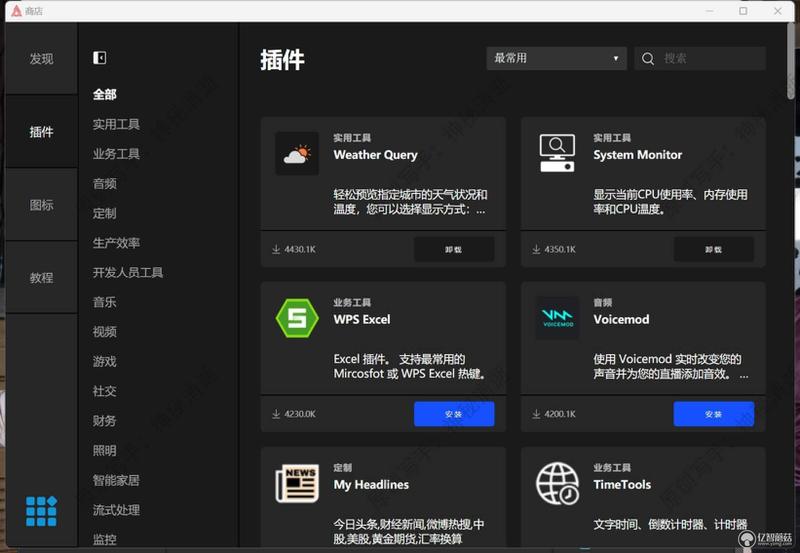Screen dimensions: 800x553
Task: Click the Voicemod download count icon
Action: point(536,414)
